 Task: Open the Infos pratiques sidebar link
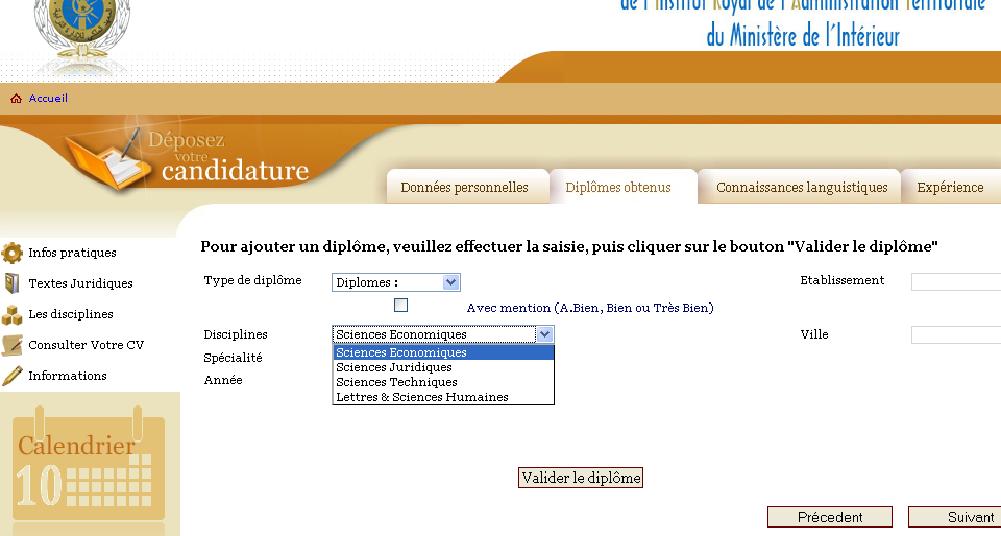click(x=72, y=253)
